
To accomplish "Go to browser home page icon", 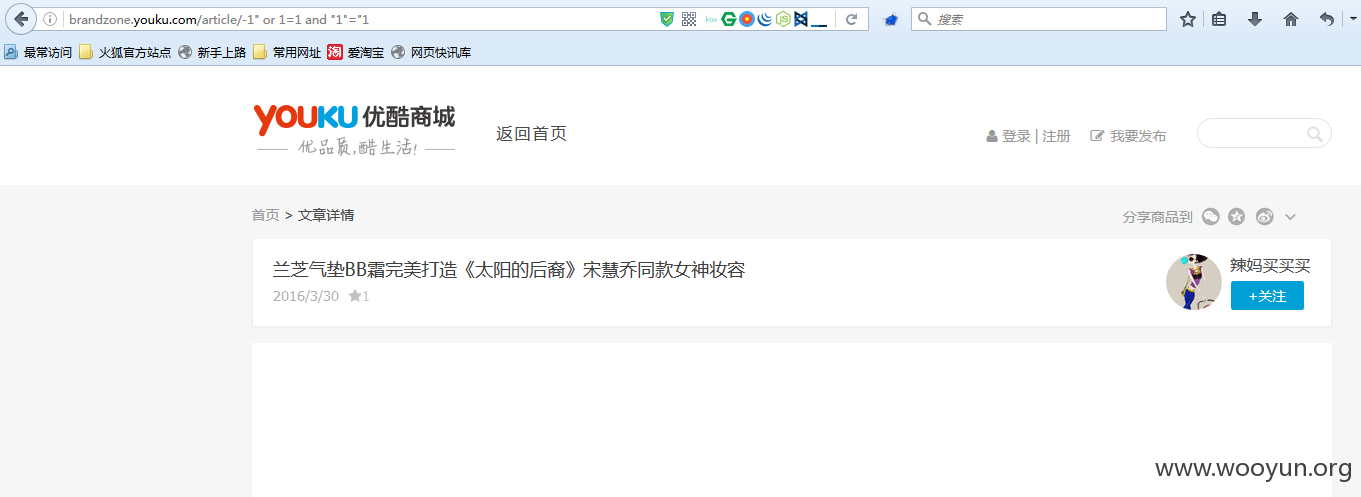I will coord(1291,19).
